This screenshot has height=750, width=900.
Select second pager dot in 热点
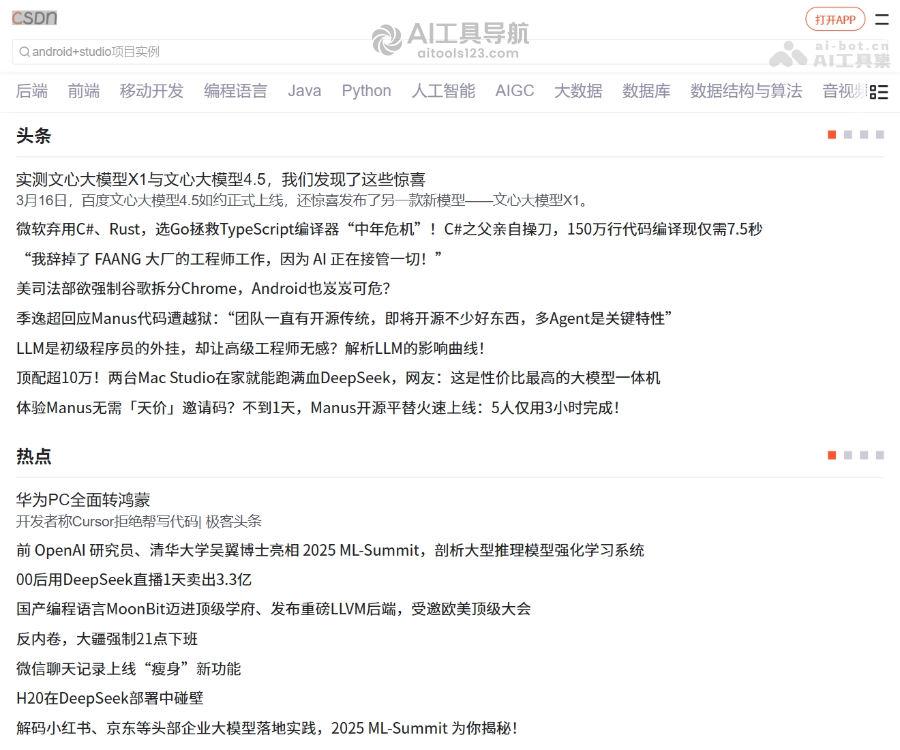[x=848, y=455]
